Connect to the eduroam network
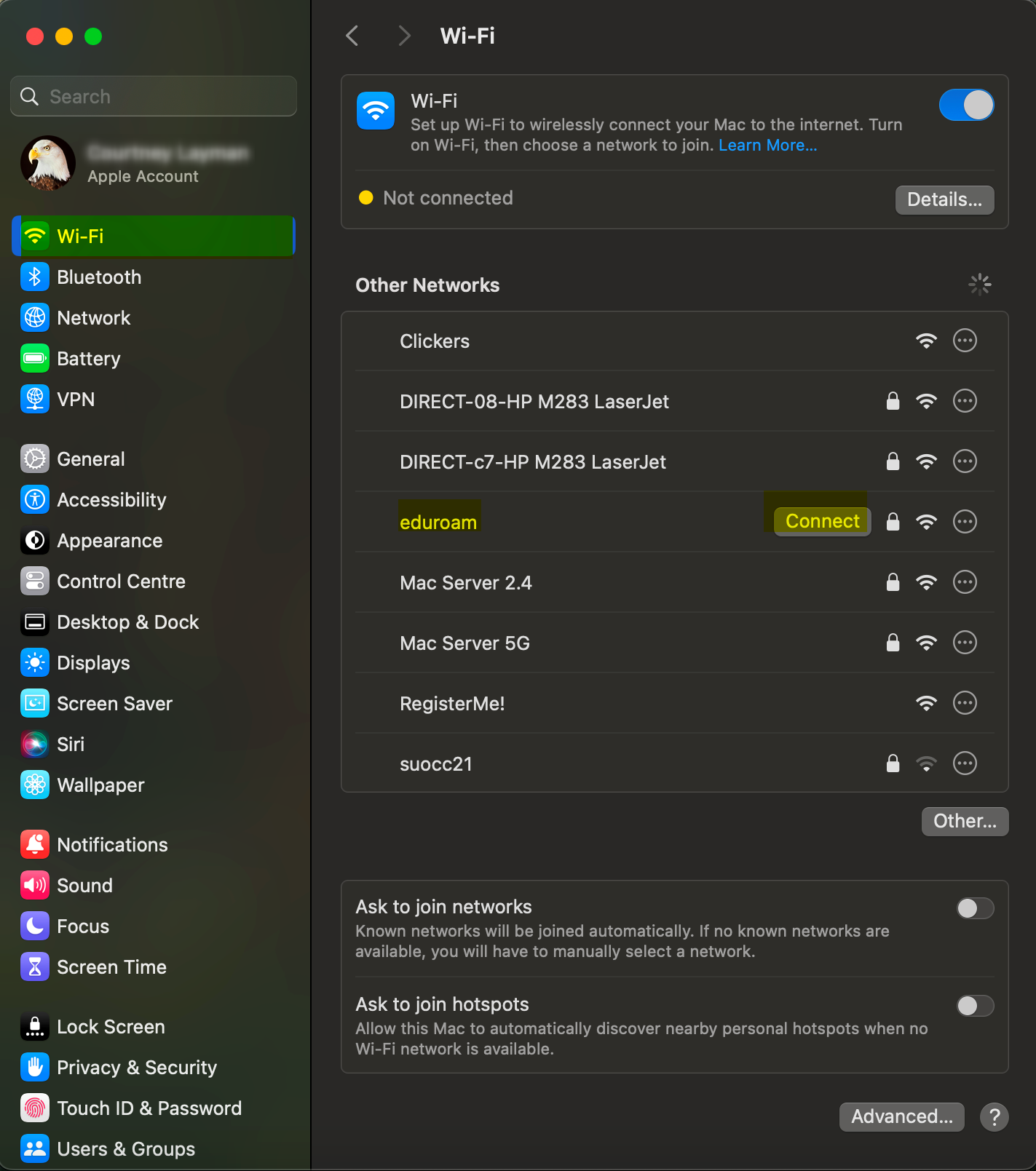1036x1171 pixels. [x=822, y=522]
